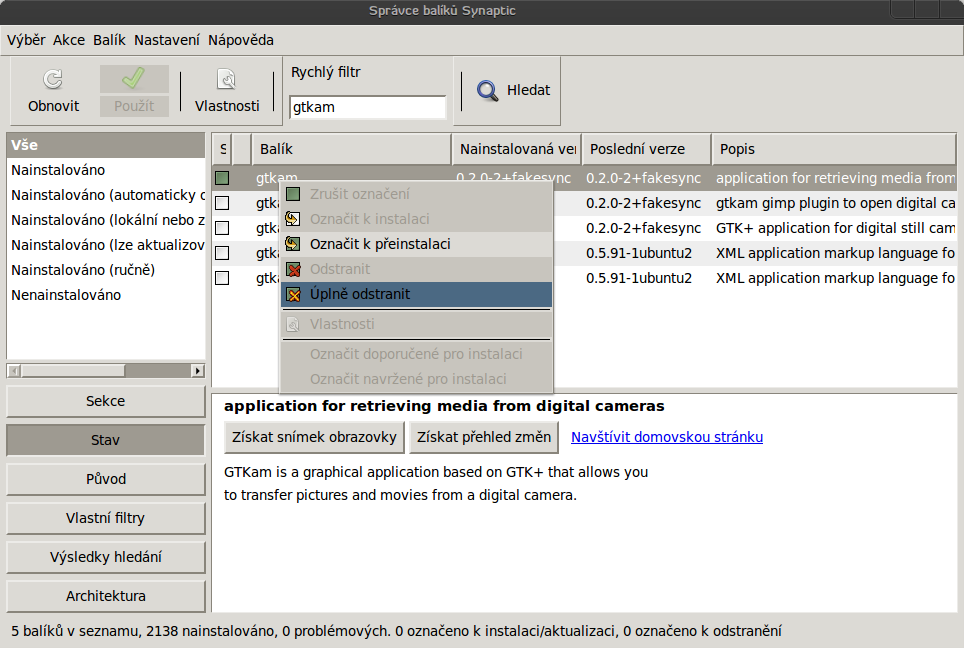Select Nainstalováno (lokální nebo z) entry
964x648 pixels.
[x=106, y=220]
